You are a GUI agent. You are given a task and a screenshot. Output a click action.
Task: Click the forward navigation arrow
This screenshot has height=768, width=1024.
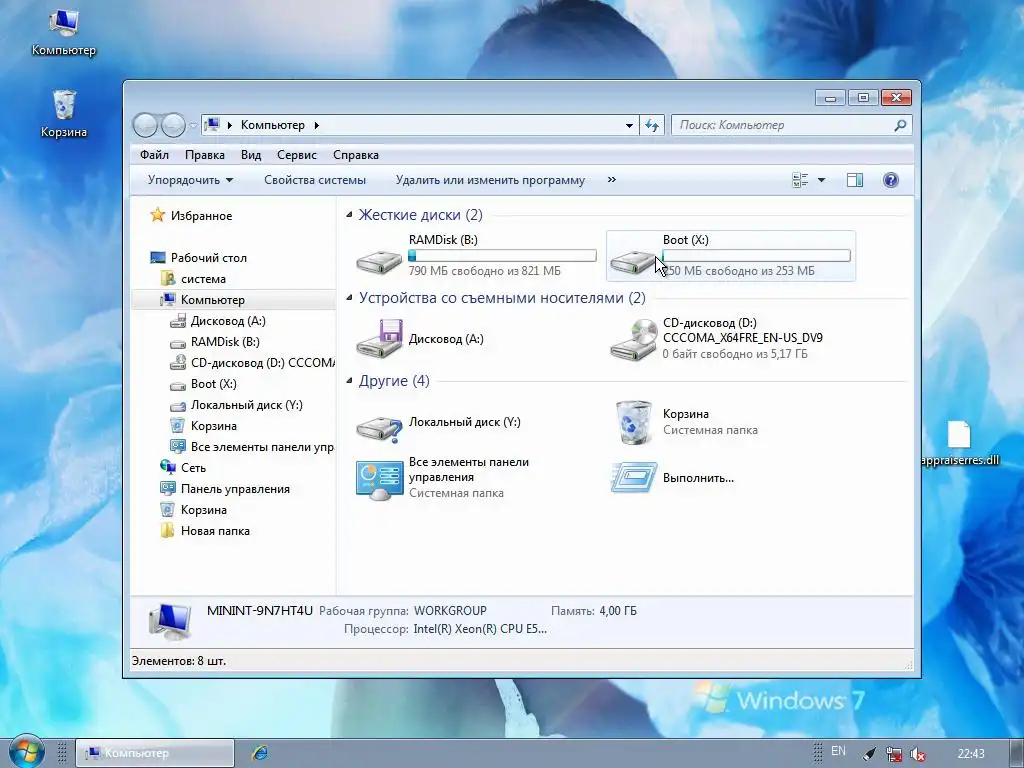(173, 125)
